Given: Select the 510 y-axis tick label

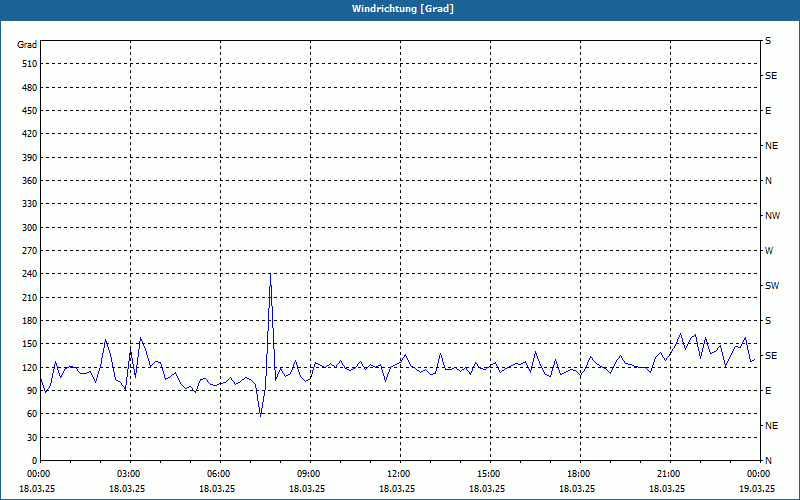Looking at the screenshot, I should [x=30, y=64].
